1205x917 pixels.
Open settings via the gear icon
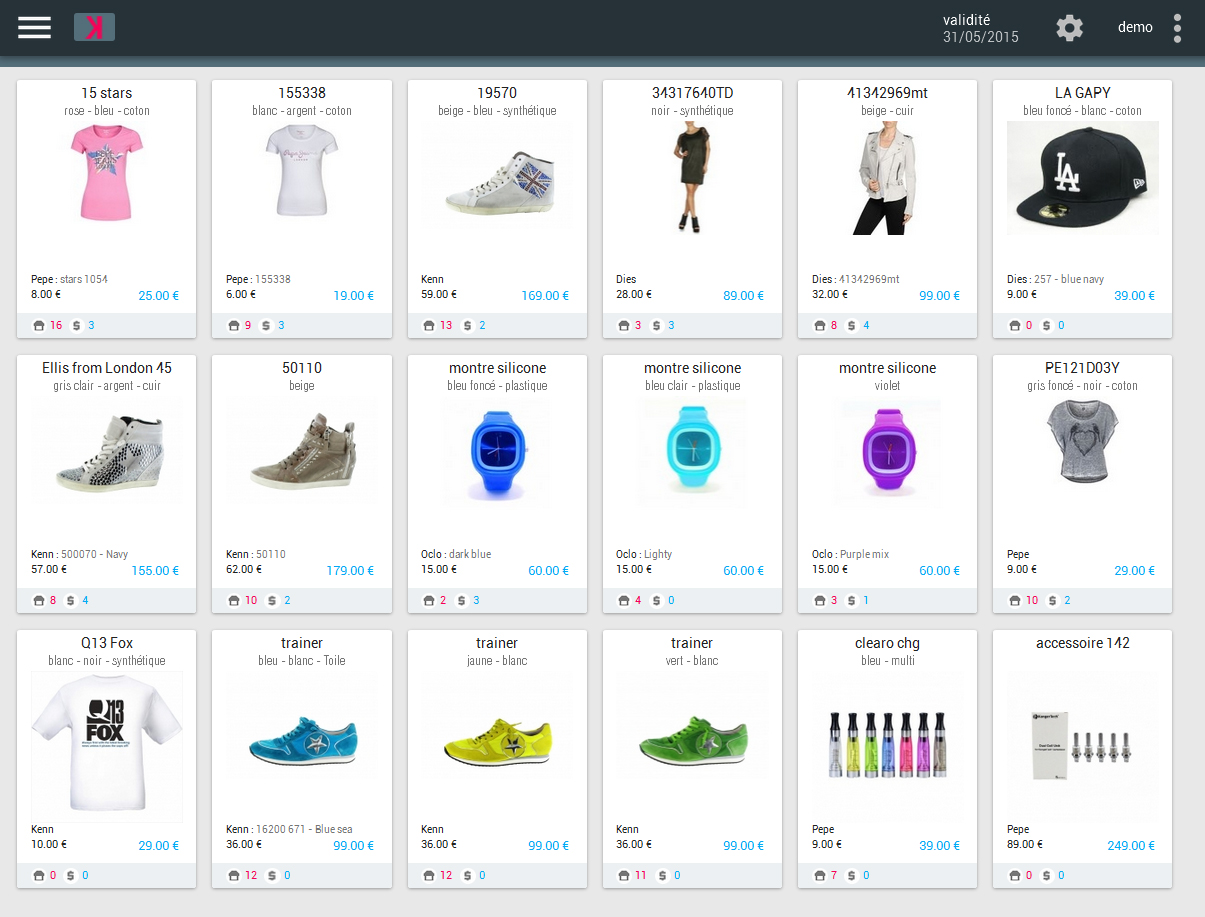1069,28
